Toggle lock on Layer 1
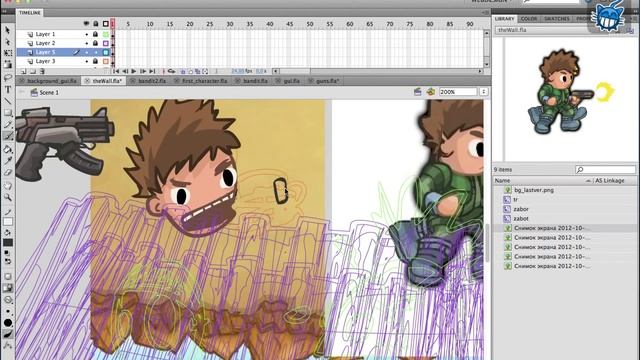This screenshot has width=640, height=360. coord(96,34)
